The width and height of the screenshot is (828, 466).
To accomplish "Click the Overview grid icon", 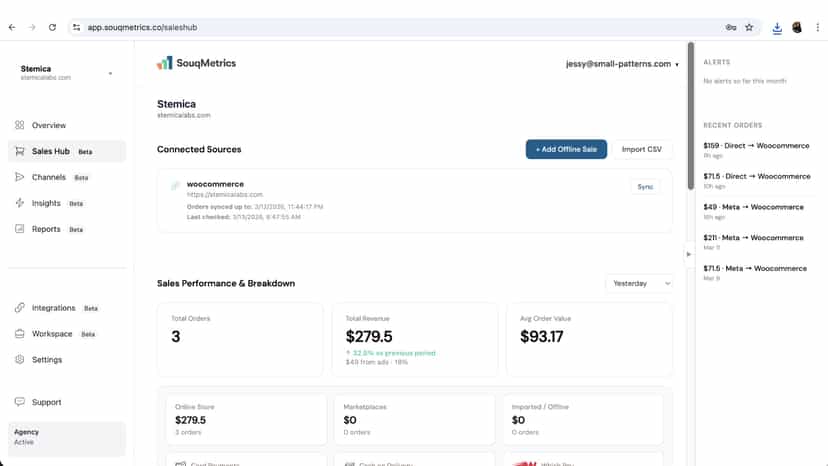I will click(20, 125).
